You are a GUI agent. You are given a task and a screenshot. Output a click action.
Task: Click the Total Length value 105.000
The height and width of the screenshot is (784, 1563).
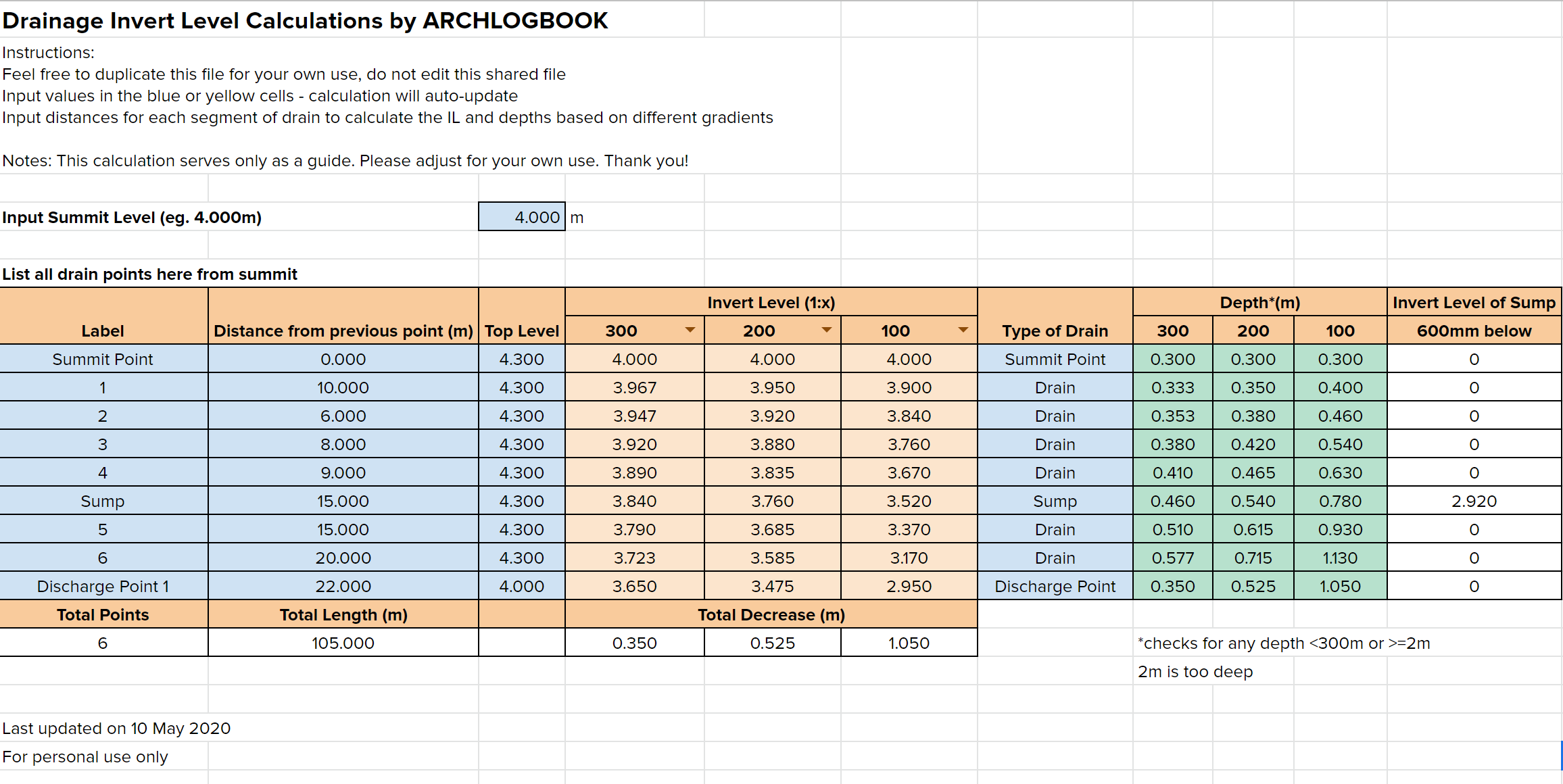point(343,643)
